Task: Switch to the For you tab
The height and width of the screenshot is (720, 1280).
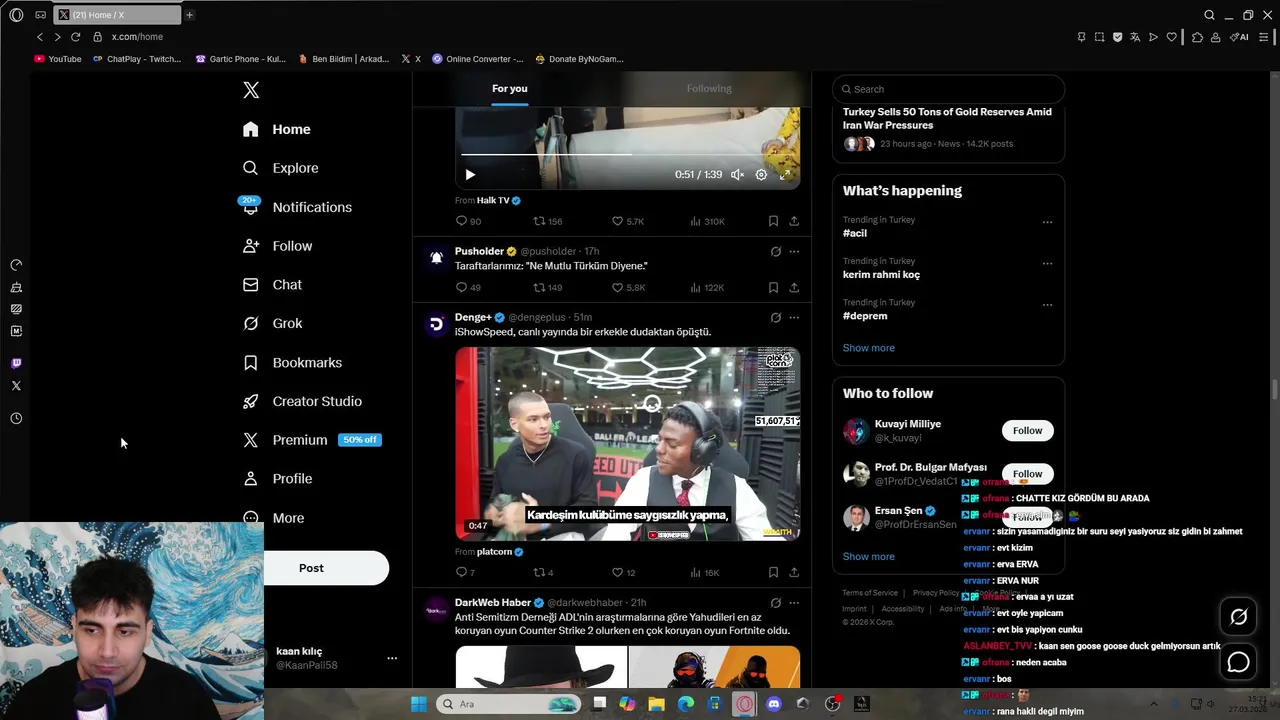Action: coord(509,88)
